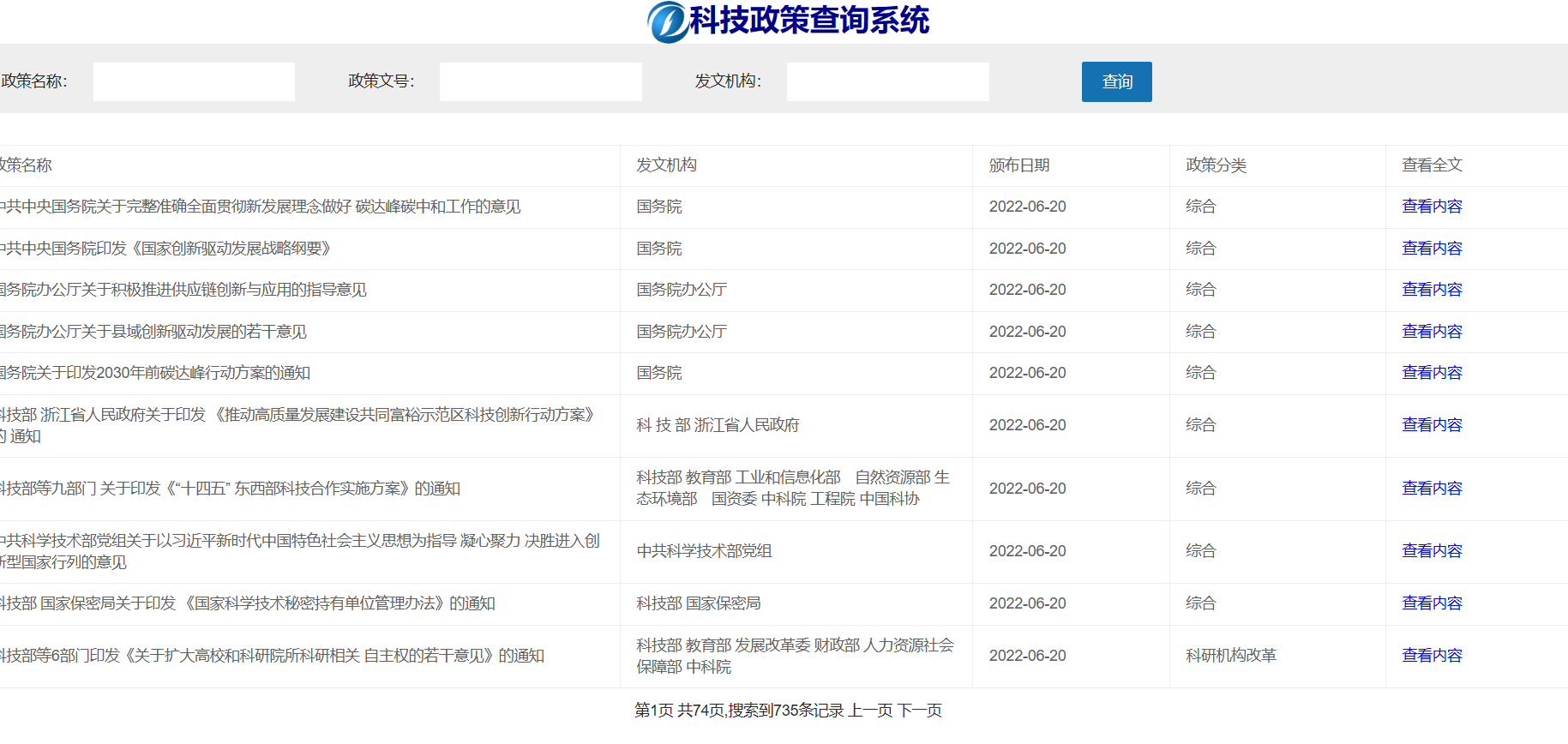Open 查看内容 for 东西部科技合作实施方案 row
This screenshot has height=744, width=1568.
click(1432, 489)
